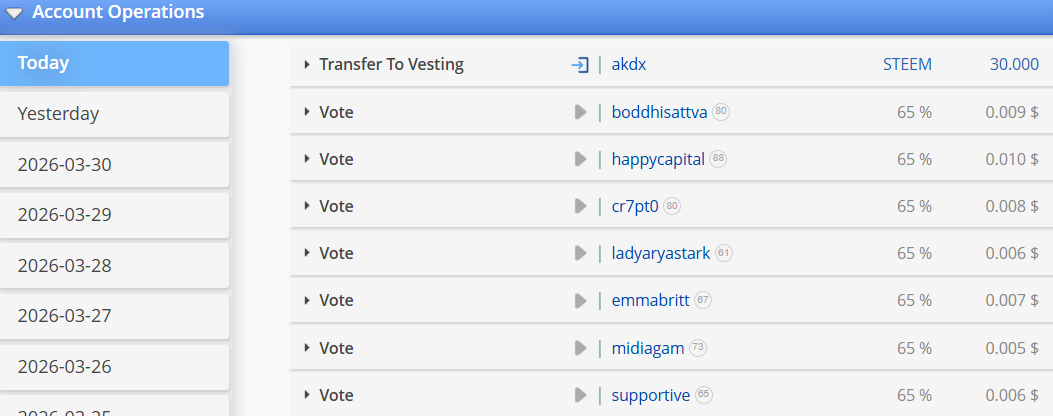Click the play arrow icon beside emmabritt
Viewport: 1053px width, 416px height.
(580, 300)
